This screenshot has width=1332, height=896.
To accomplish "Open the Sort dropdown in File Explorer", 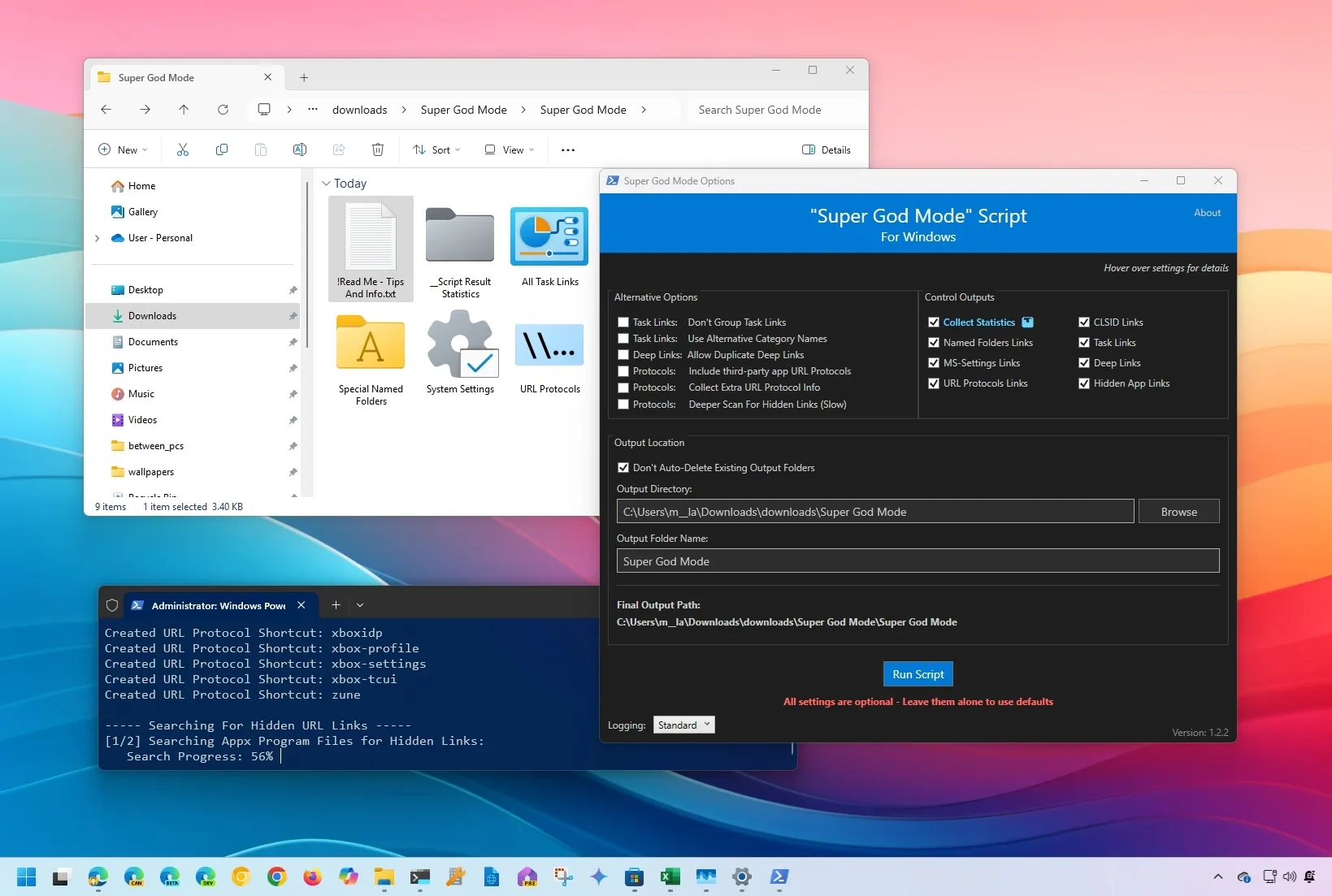I will (x=436, y=149).
